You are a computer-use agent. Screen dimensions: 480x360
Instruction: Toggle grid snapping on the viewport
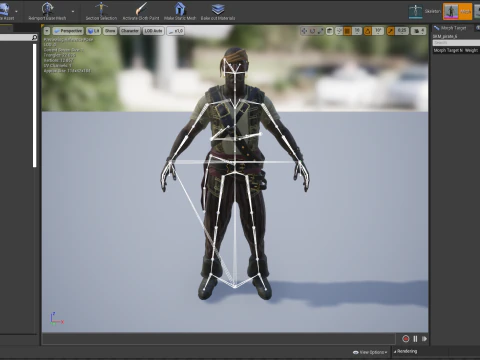tap(347, 31)
